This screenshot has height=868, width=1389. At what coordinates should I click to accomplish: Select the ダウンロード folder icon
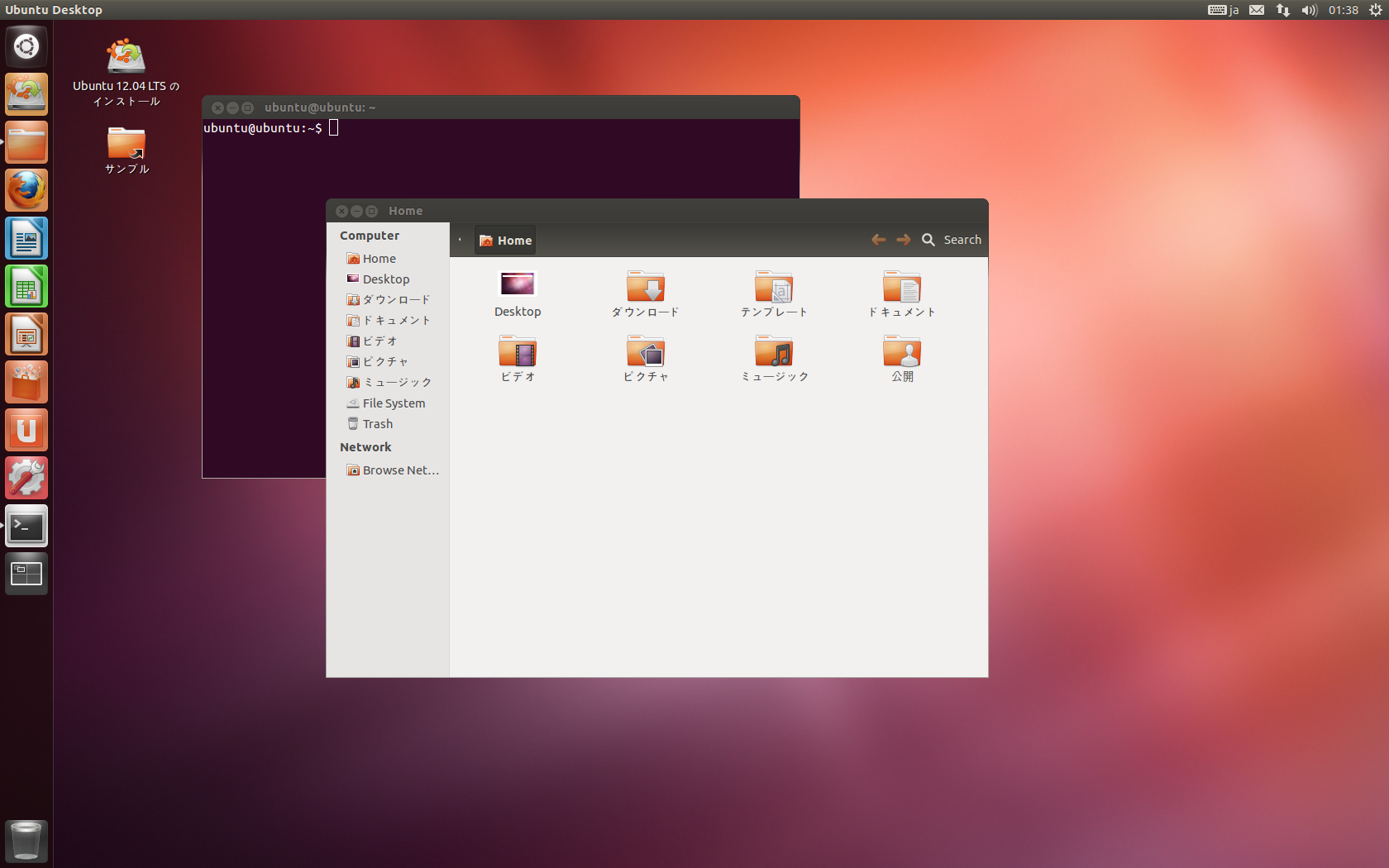coord(646,293)
